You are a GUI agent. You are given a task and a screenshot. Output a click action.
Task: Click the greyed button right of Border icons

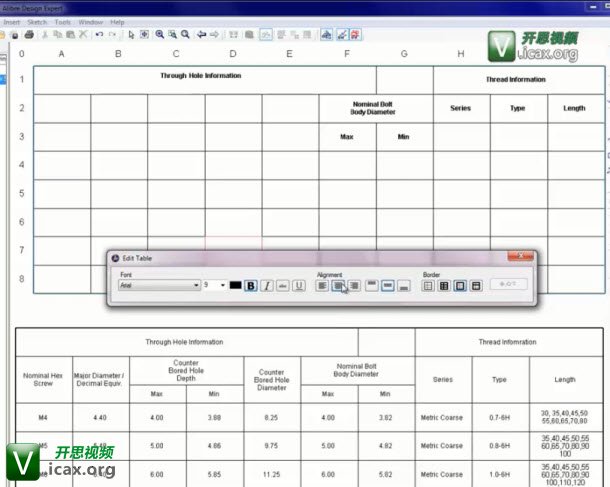click(508, 284)
